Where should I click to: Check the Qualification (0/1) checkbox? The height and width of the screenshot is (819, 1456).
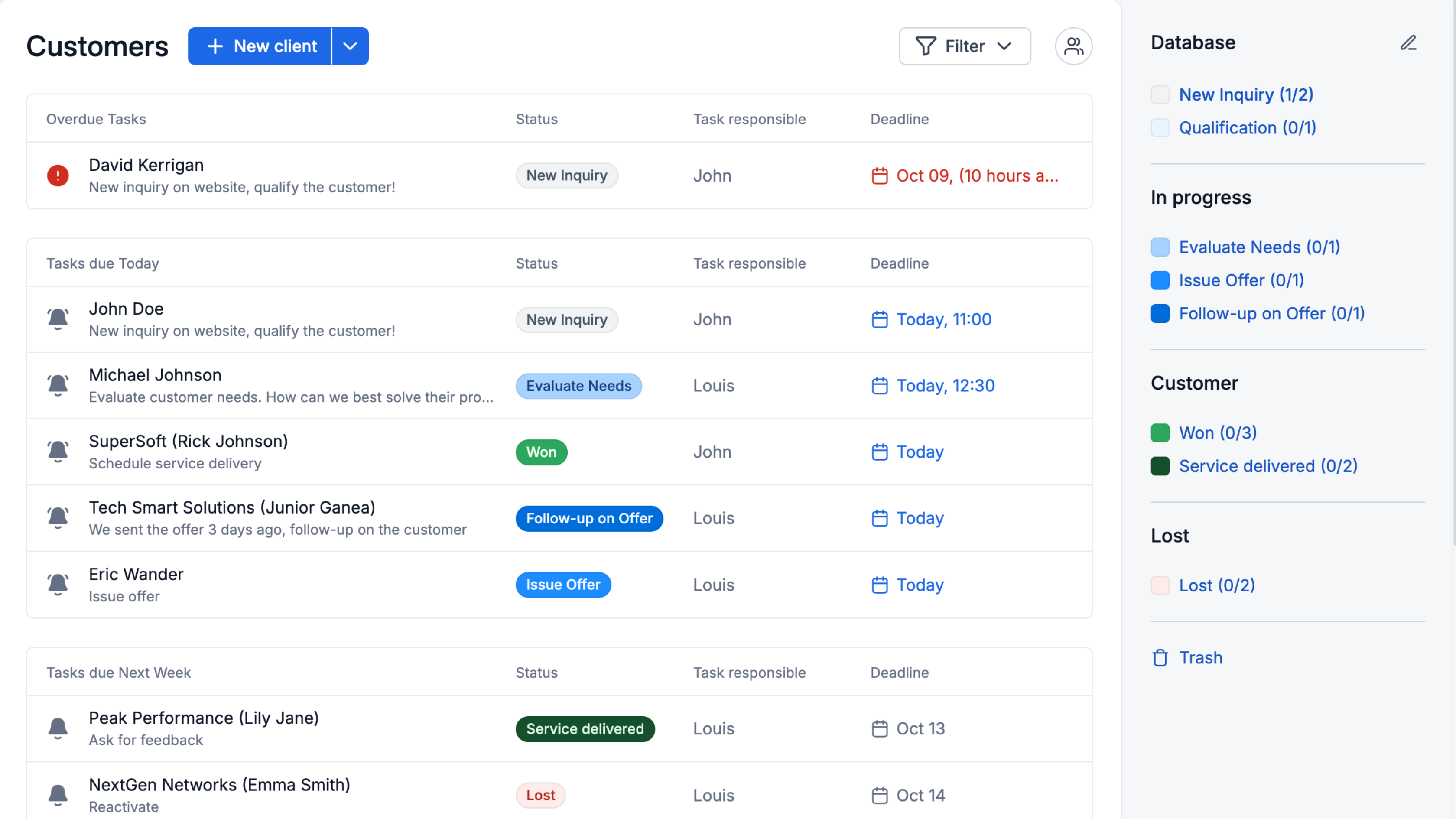1161,128
